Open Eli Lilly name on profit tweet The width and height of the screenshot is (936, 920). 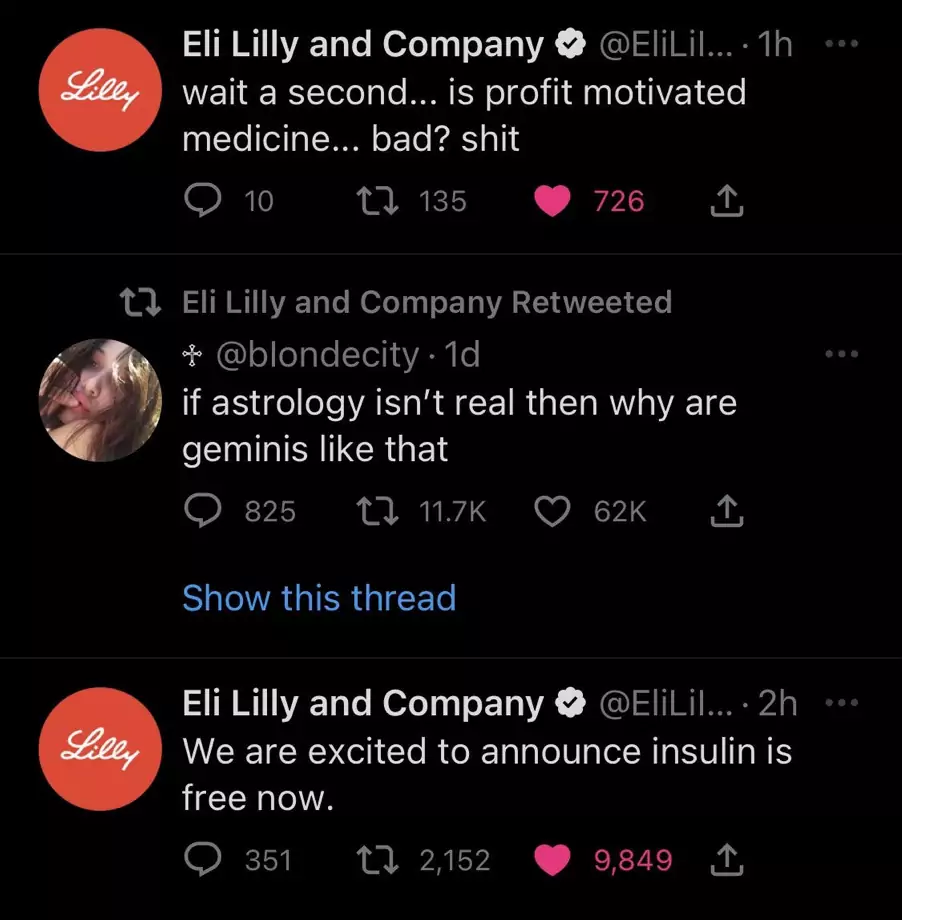(x=362, y=44)
